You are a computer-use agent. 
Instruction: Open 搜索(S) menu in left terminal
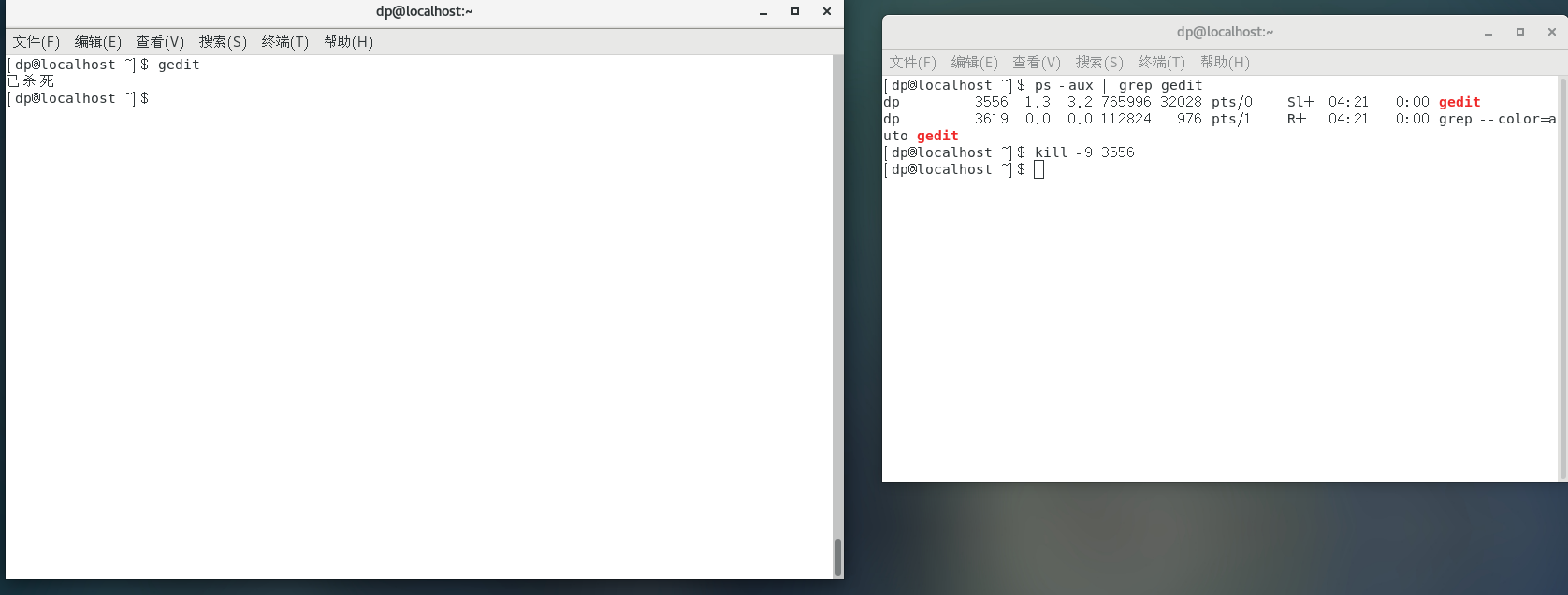coord(223,42)
